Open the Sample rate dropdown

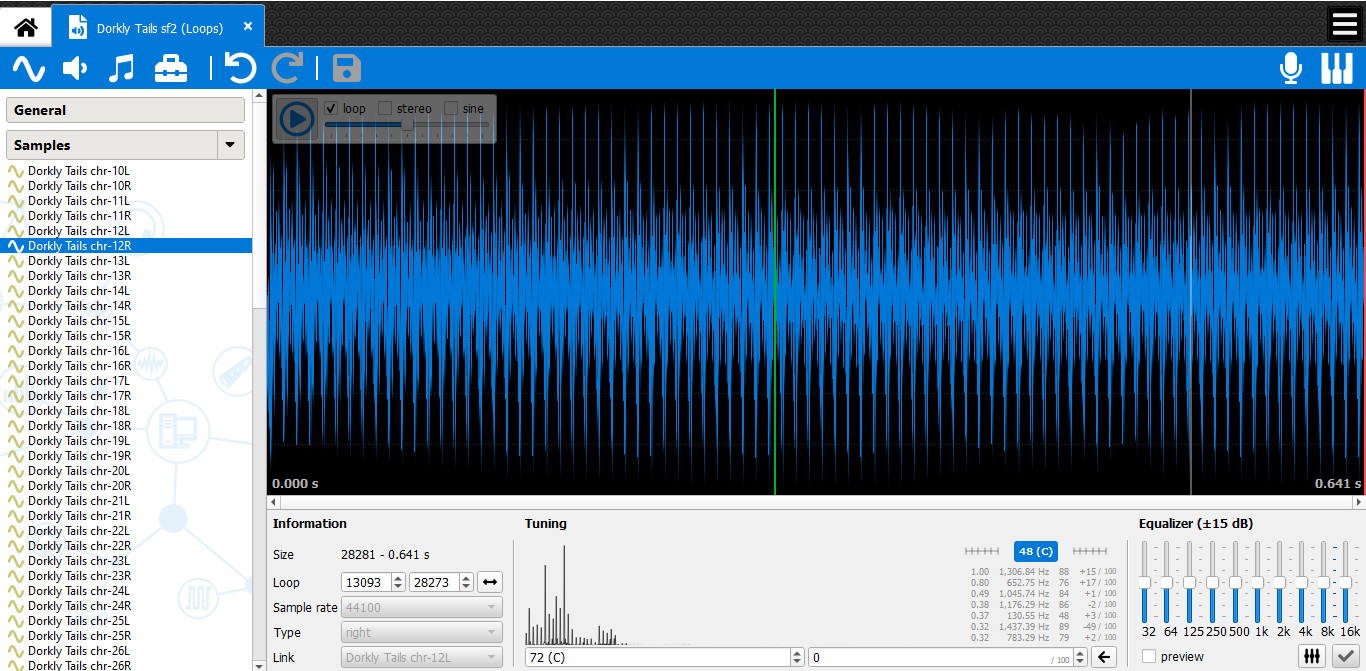click(422, 608)
